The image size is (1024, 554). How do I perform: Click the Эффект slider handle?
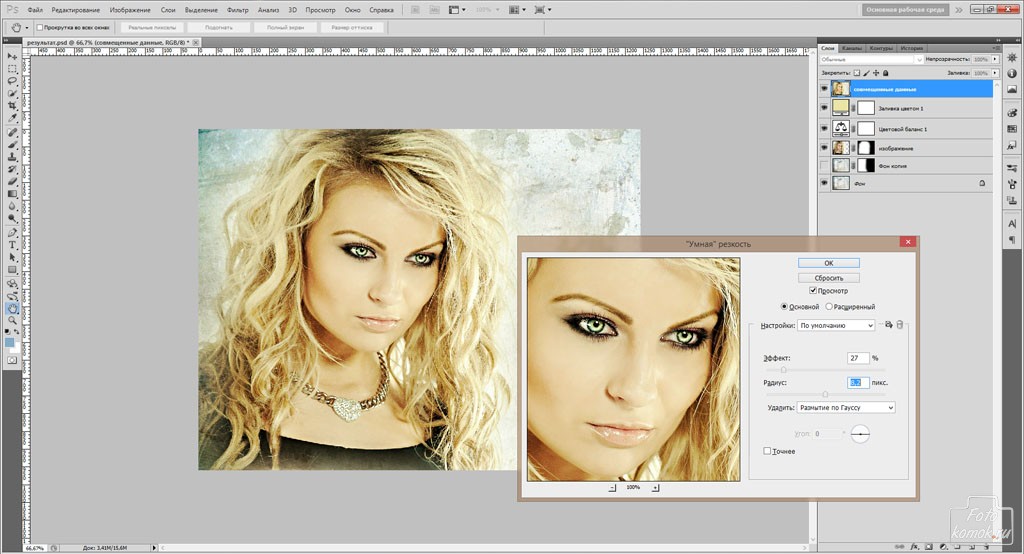[x=783, y=370]
